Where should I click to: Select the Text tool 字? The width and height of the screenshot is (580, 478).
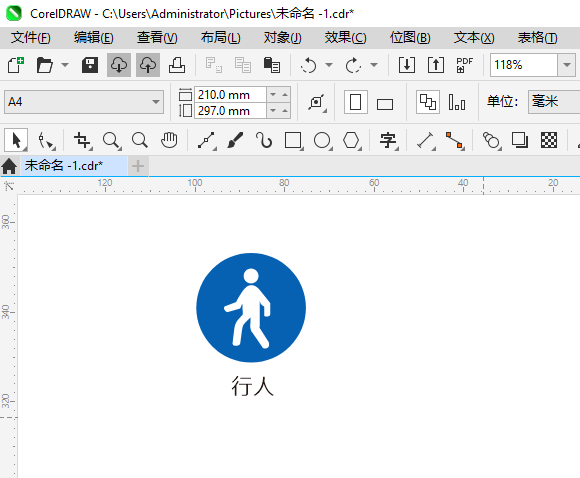pos(388,141)
